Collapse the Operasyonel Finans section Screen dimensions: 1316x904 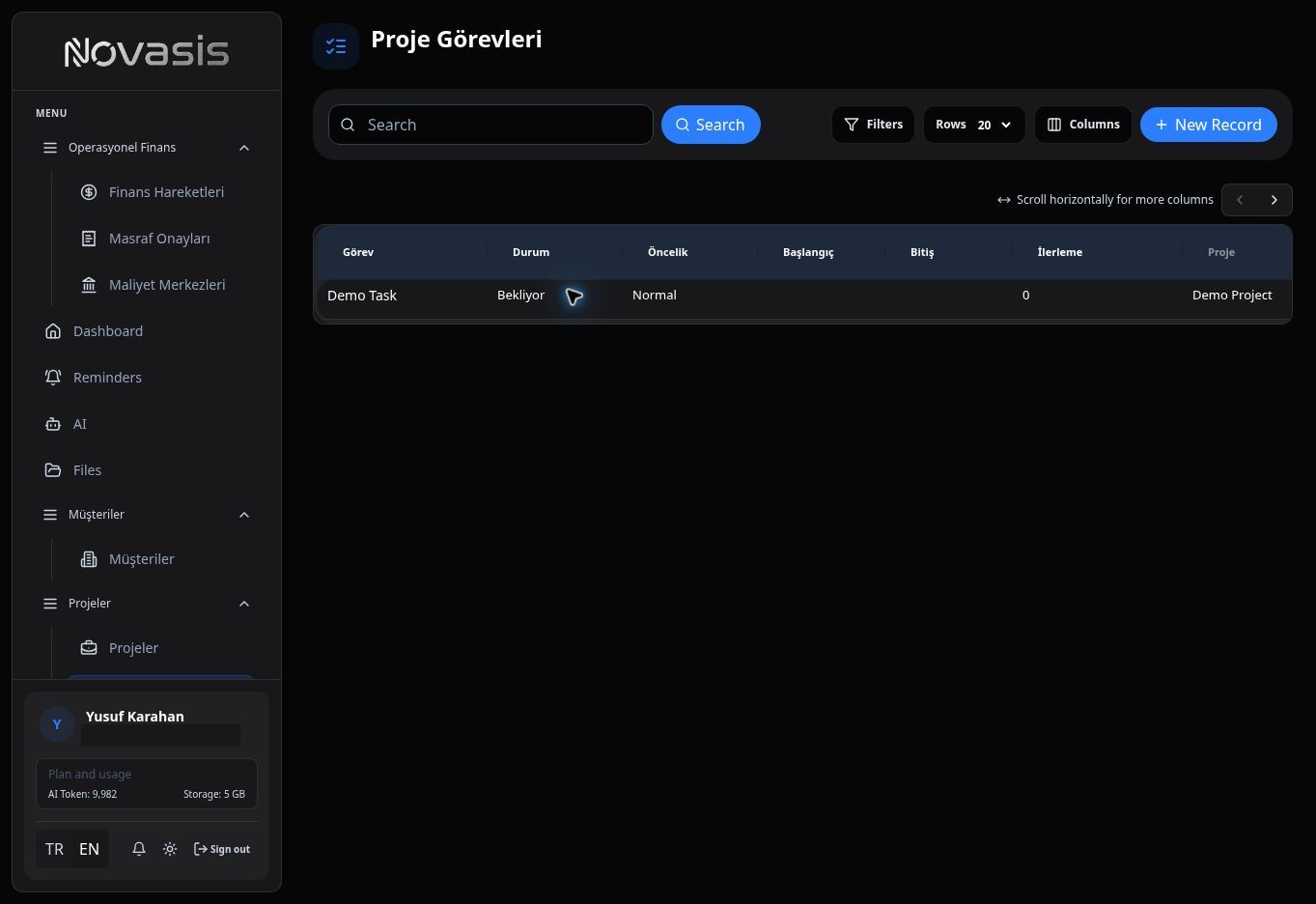244,148
